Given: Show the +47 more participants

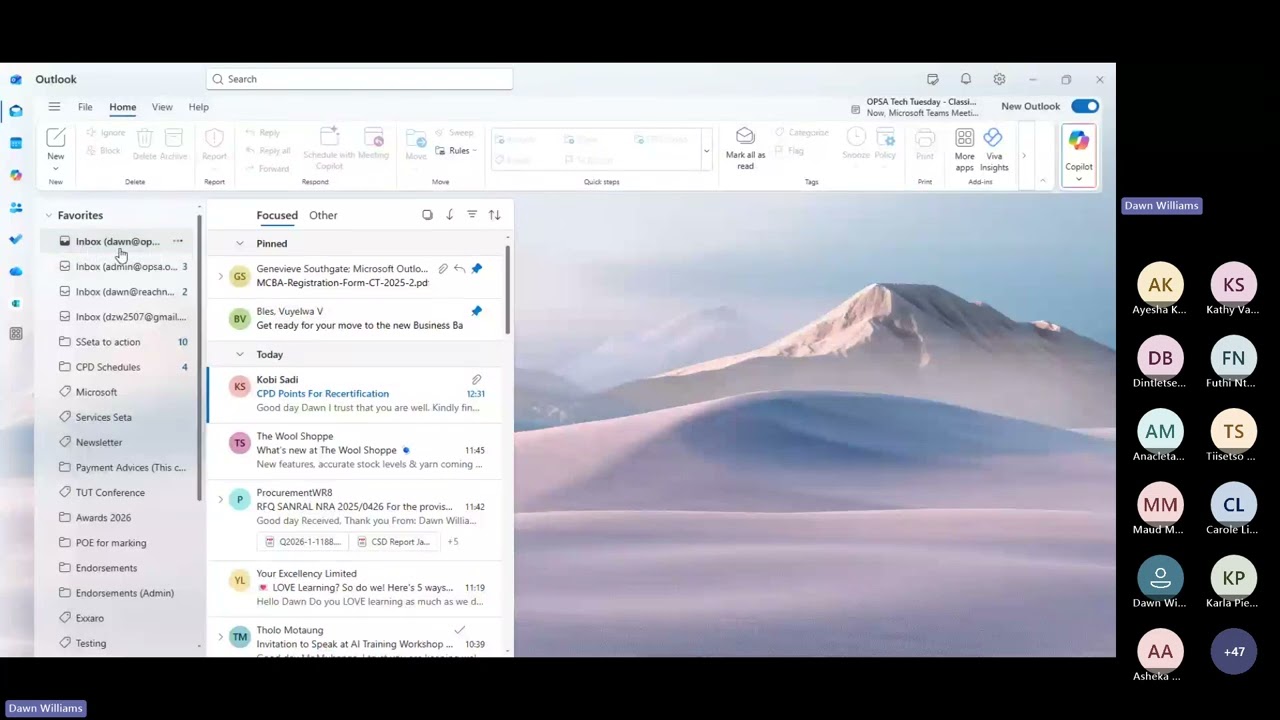Looking at the screenshot, I should point(1234,652).
